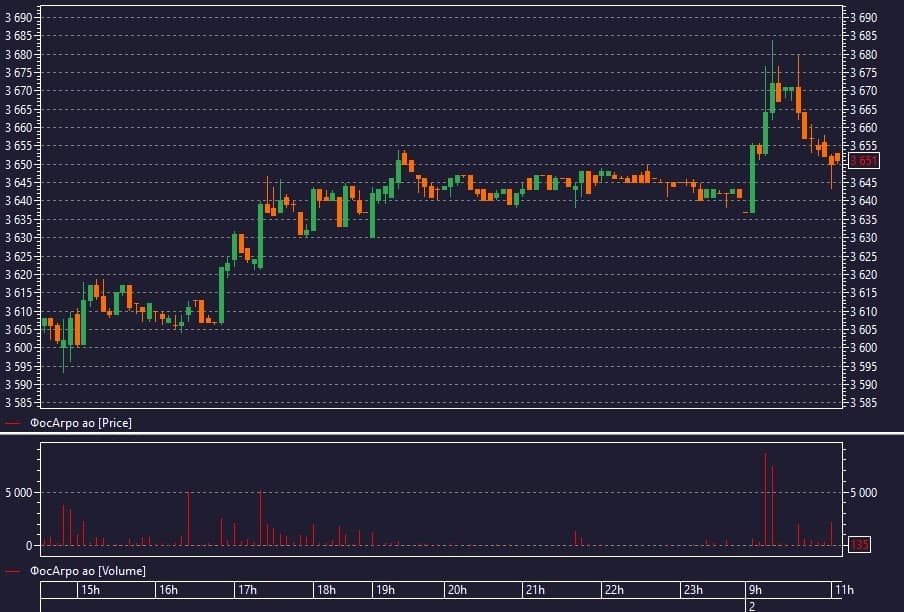
Task: Click the 18h label on time axis
Action: [326, 590]
